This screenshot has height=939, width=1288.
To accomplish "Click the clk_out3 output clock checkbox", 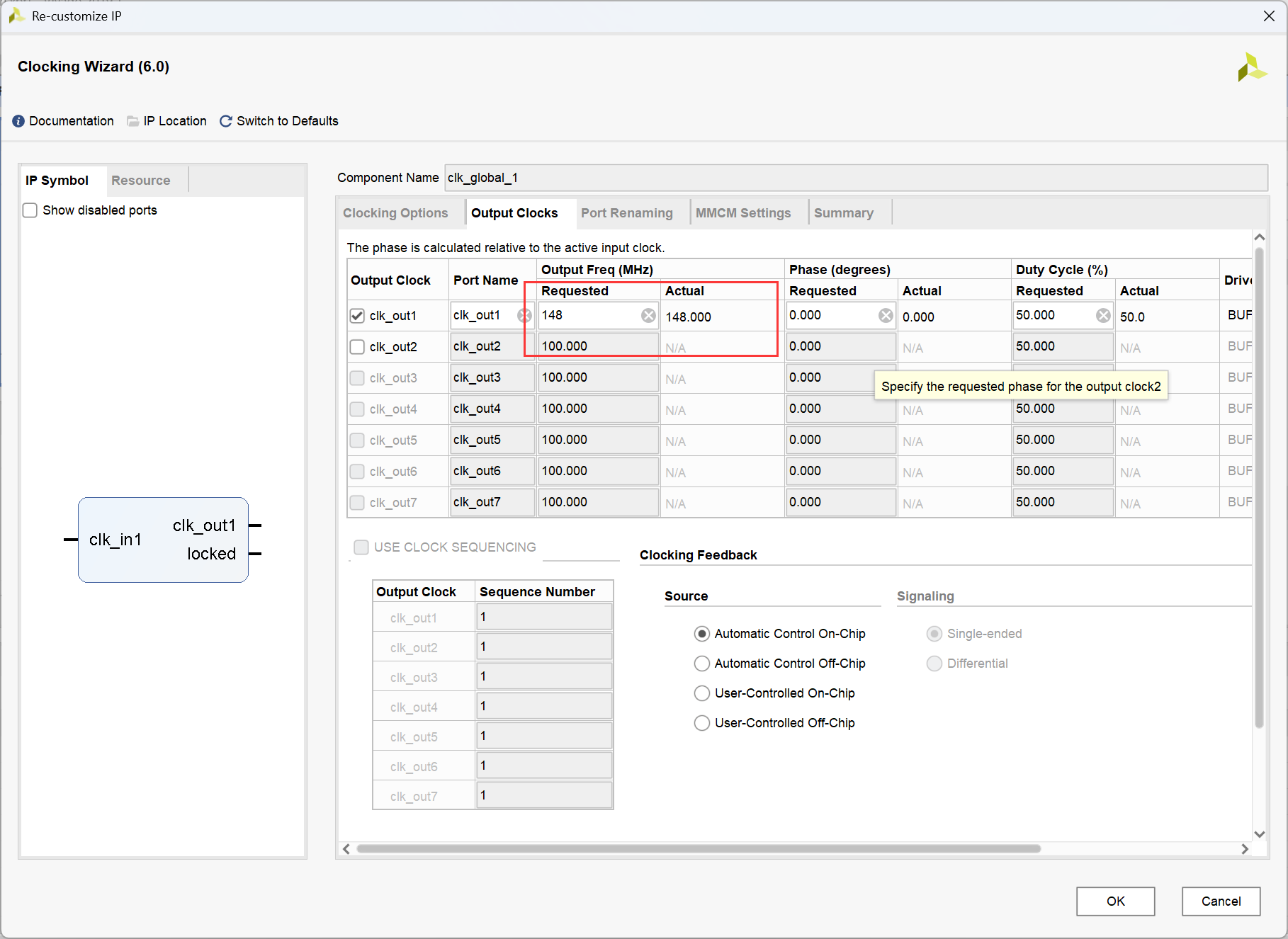I will tap(357, 378).
